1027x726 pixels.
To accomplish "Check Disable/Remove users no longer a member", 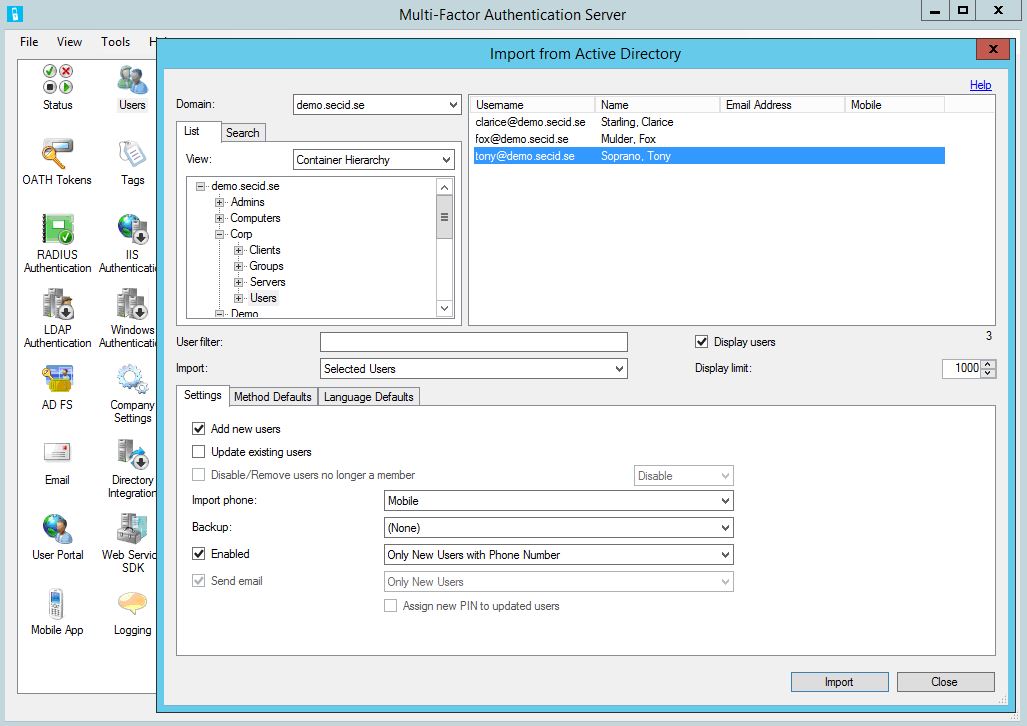I will [198, 474].
